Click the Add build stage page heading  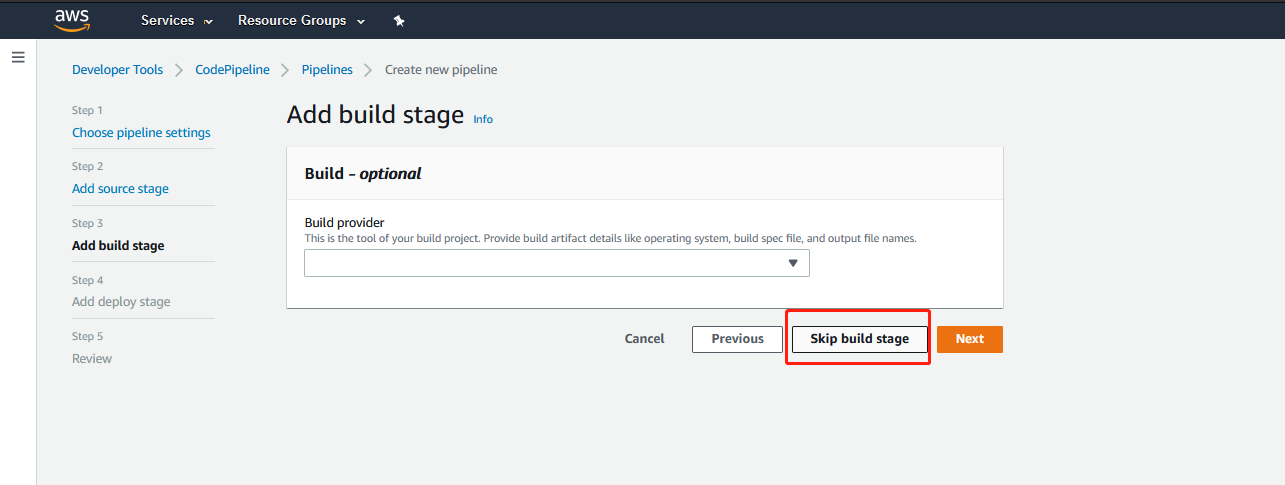pyautogui.click(x=375, y=114)
